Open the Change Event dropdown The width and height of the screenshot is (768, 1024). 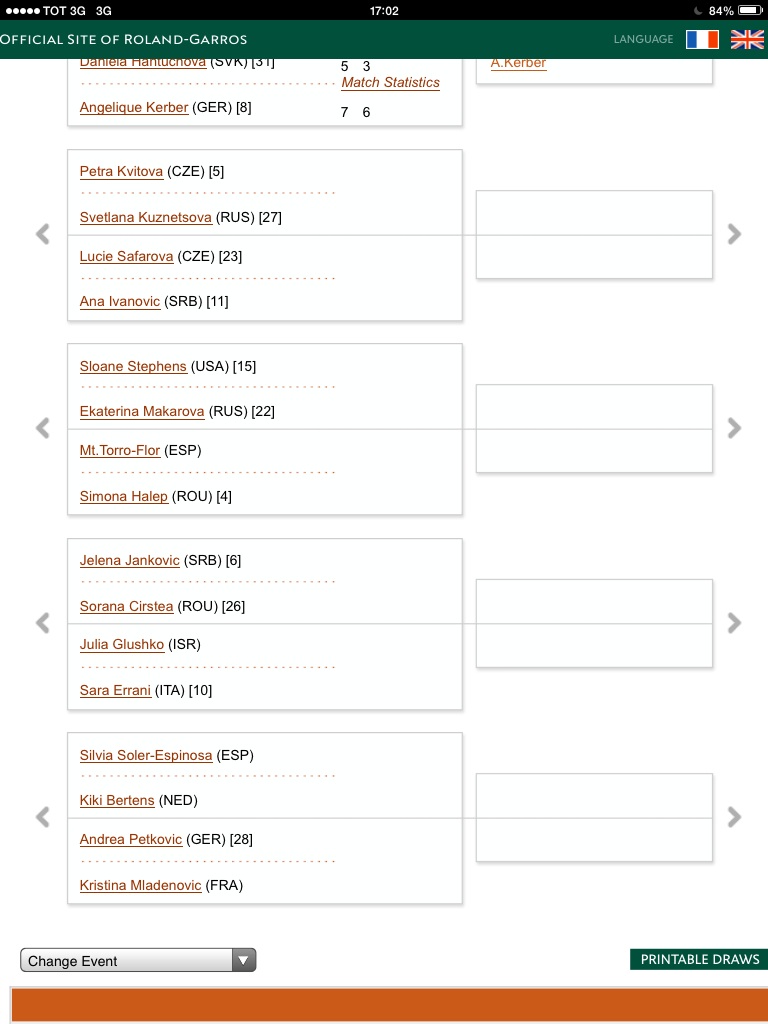[x=138, y=961]
